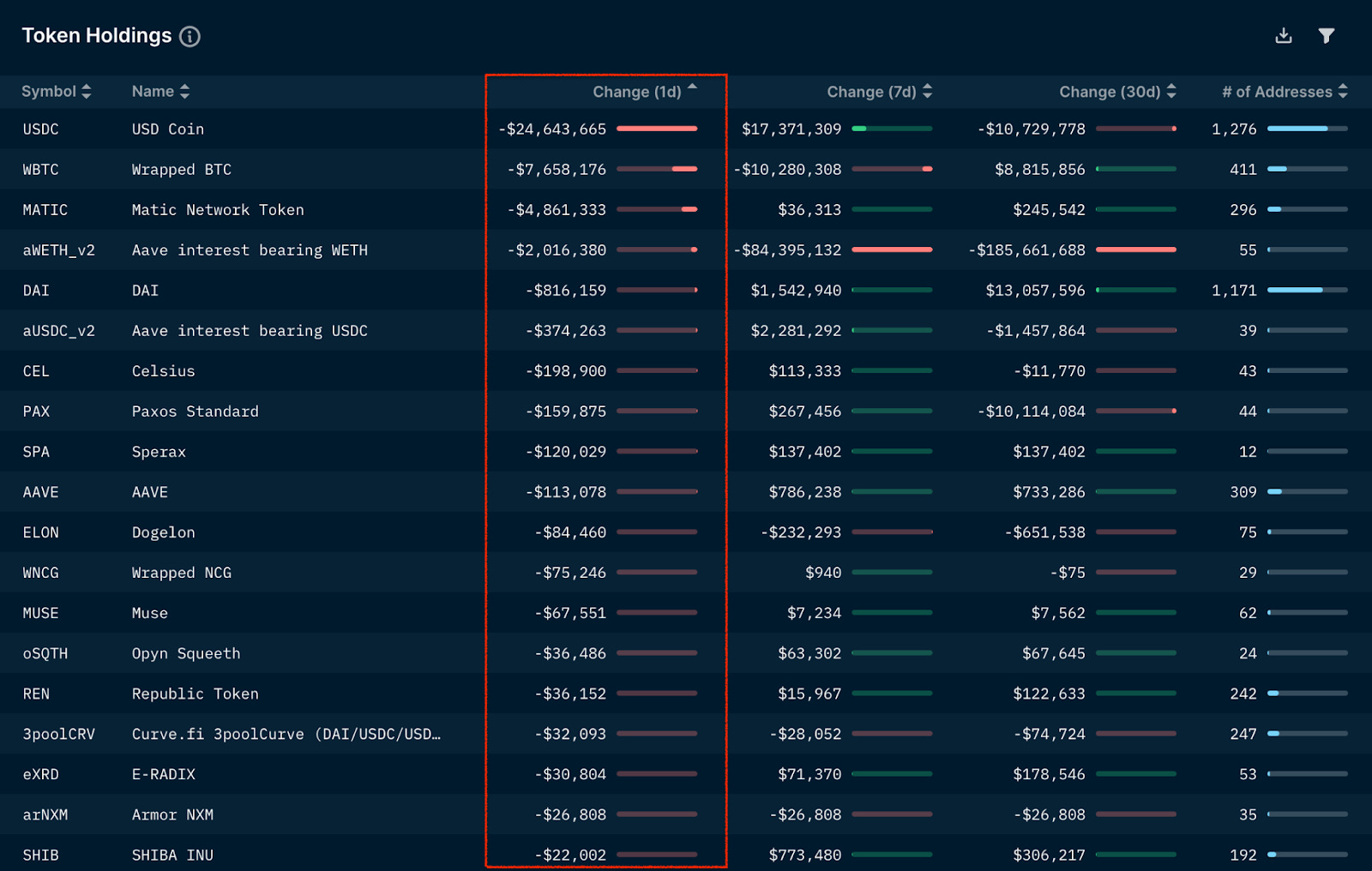Click the name Paxos Standard
This screenshot has height=871, width=1372.
(x=196, y=411)
